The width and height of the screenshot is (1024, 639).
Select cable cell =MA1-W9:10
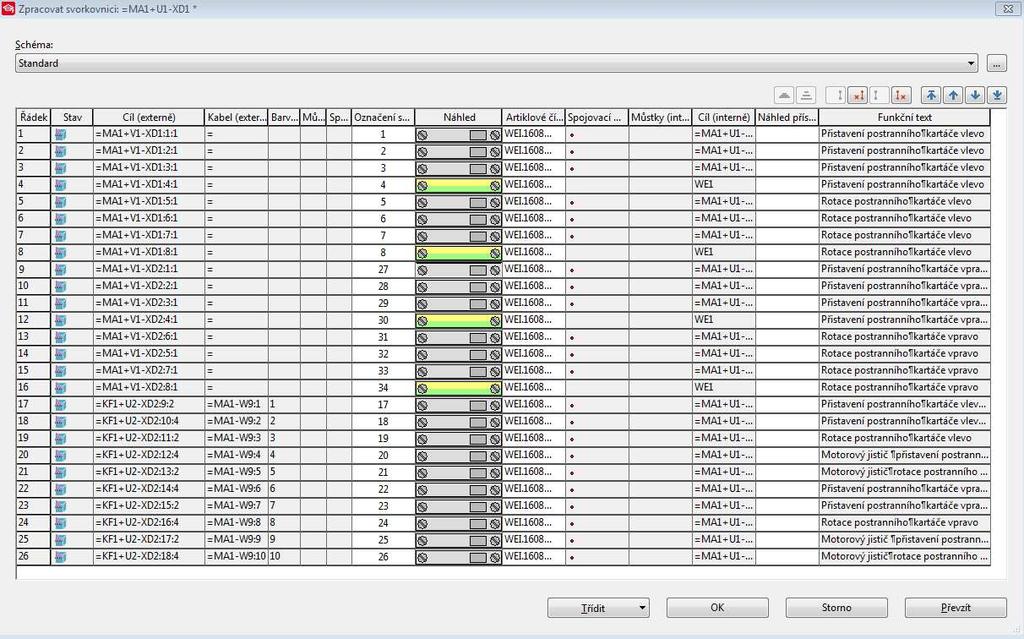tap(236, 557)
